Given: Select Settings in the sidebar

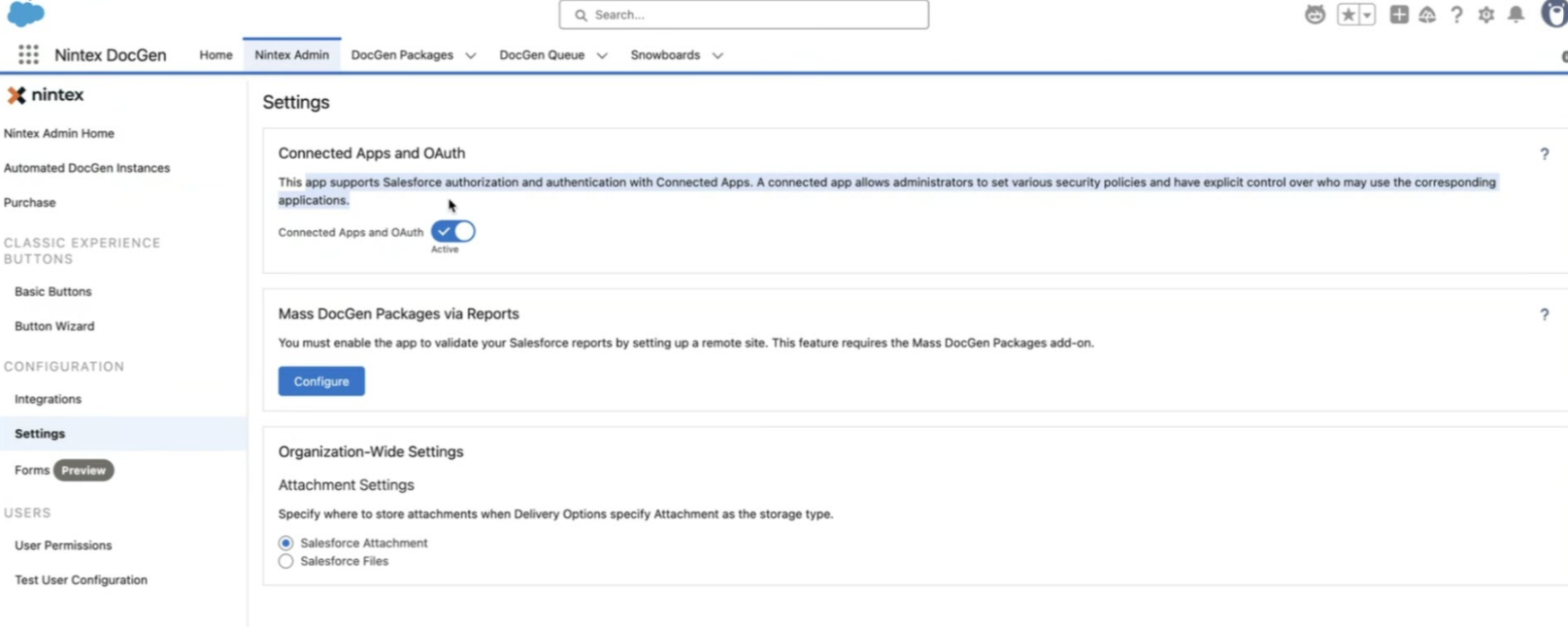Looking at the screenshot, I should [123, 434].
